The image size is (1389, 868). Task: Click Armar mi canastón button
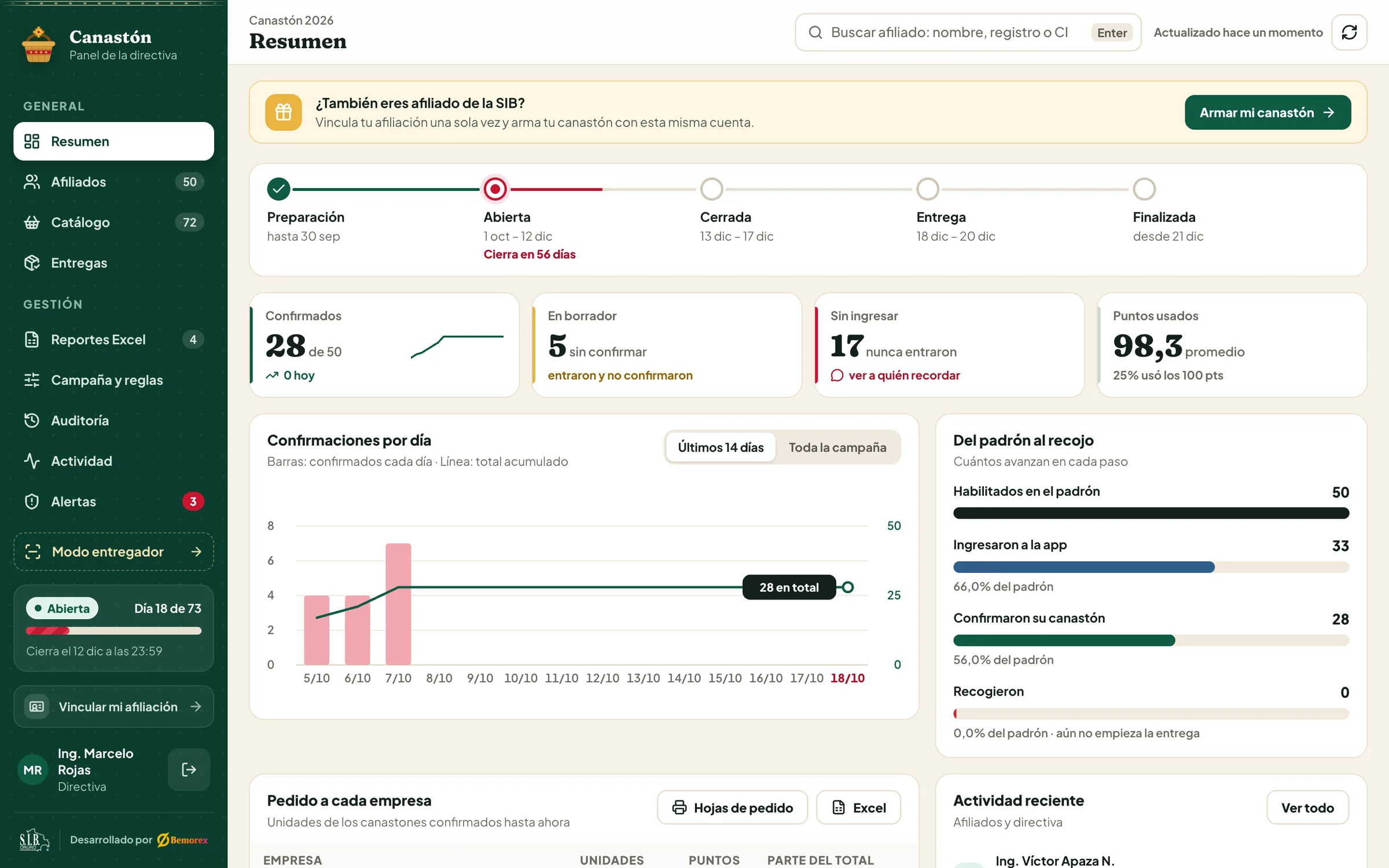point(1267,112)
